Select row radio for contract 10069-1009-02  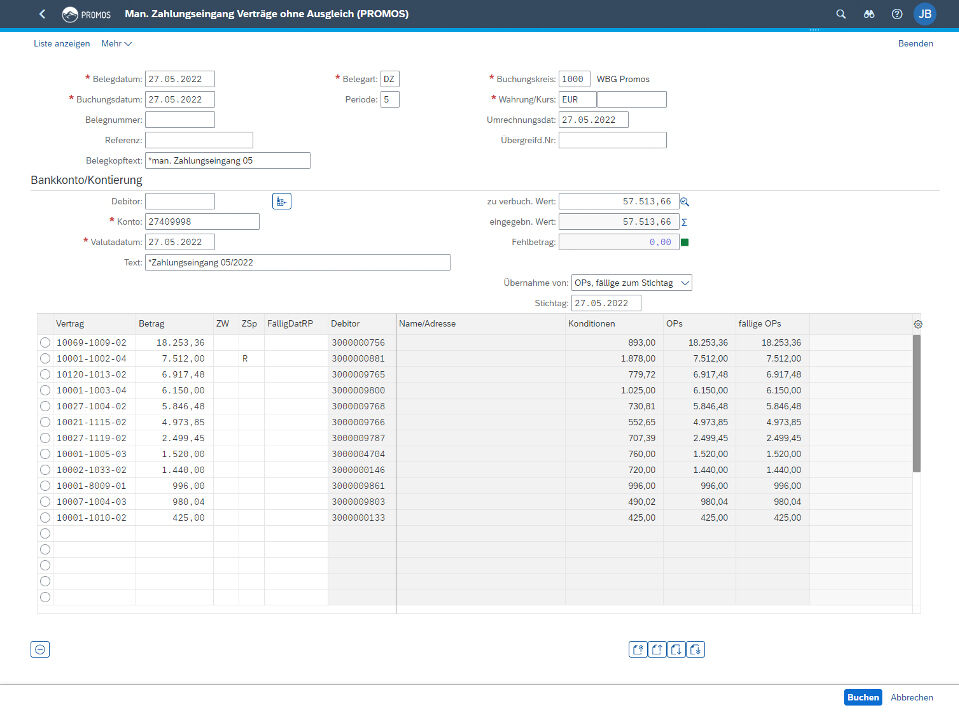44,342
